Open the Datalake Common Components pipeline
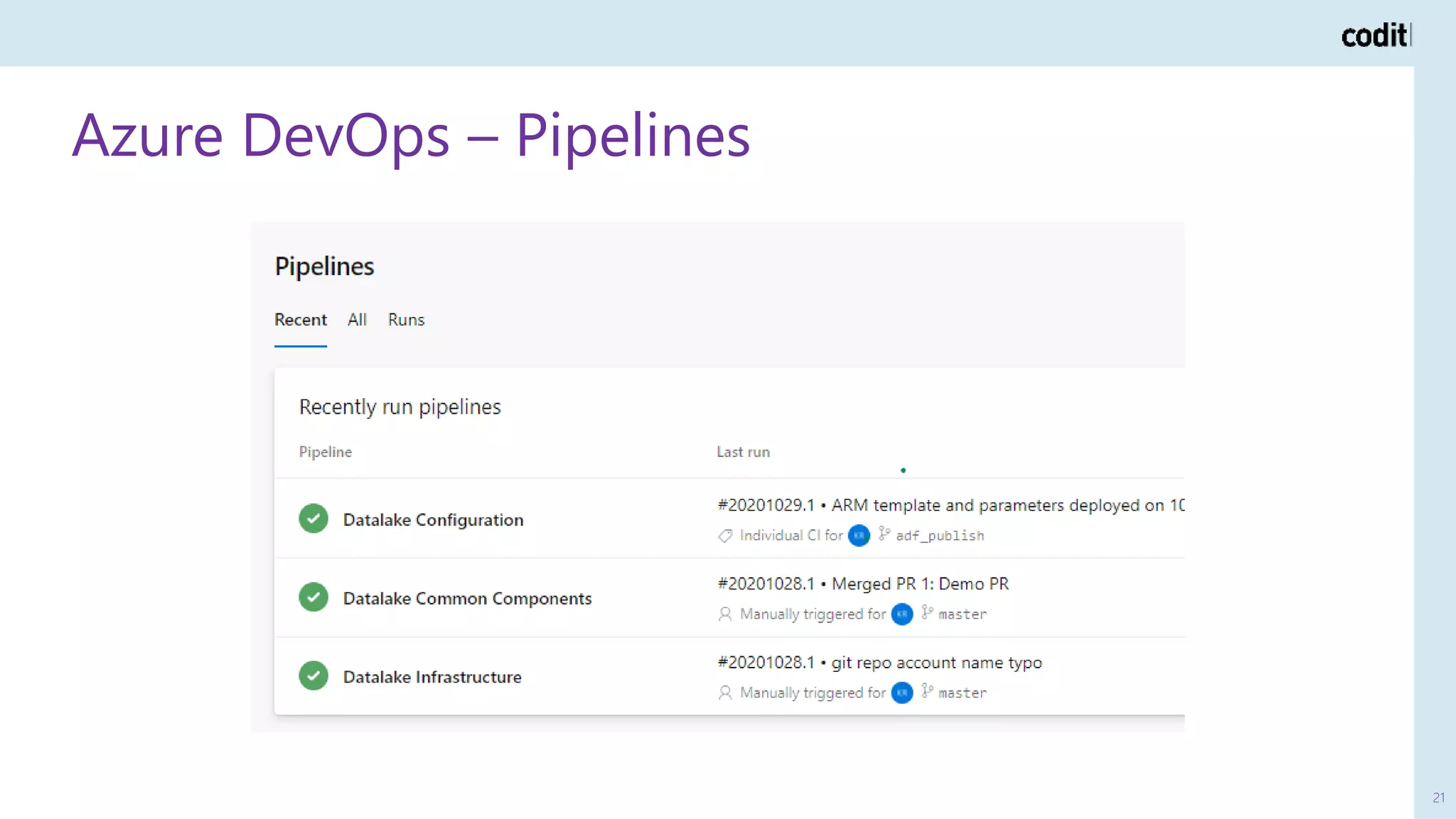Viewport: 1456px width, 819px height. 467,599
